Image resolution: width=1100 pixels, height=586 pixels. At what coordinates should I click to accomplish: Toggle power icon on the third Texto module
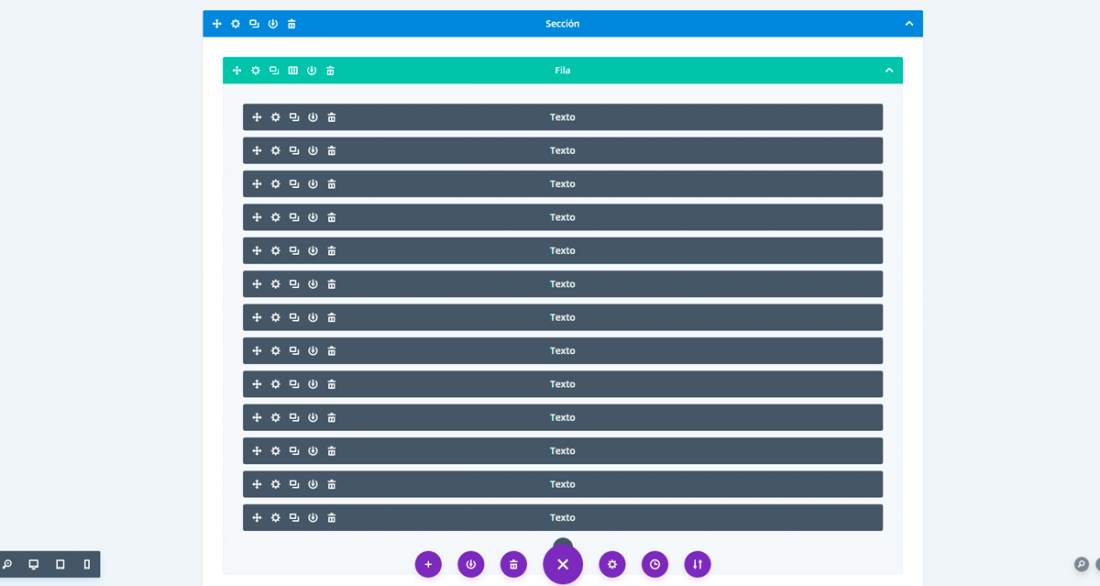(313, 184)
